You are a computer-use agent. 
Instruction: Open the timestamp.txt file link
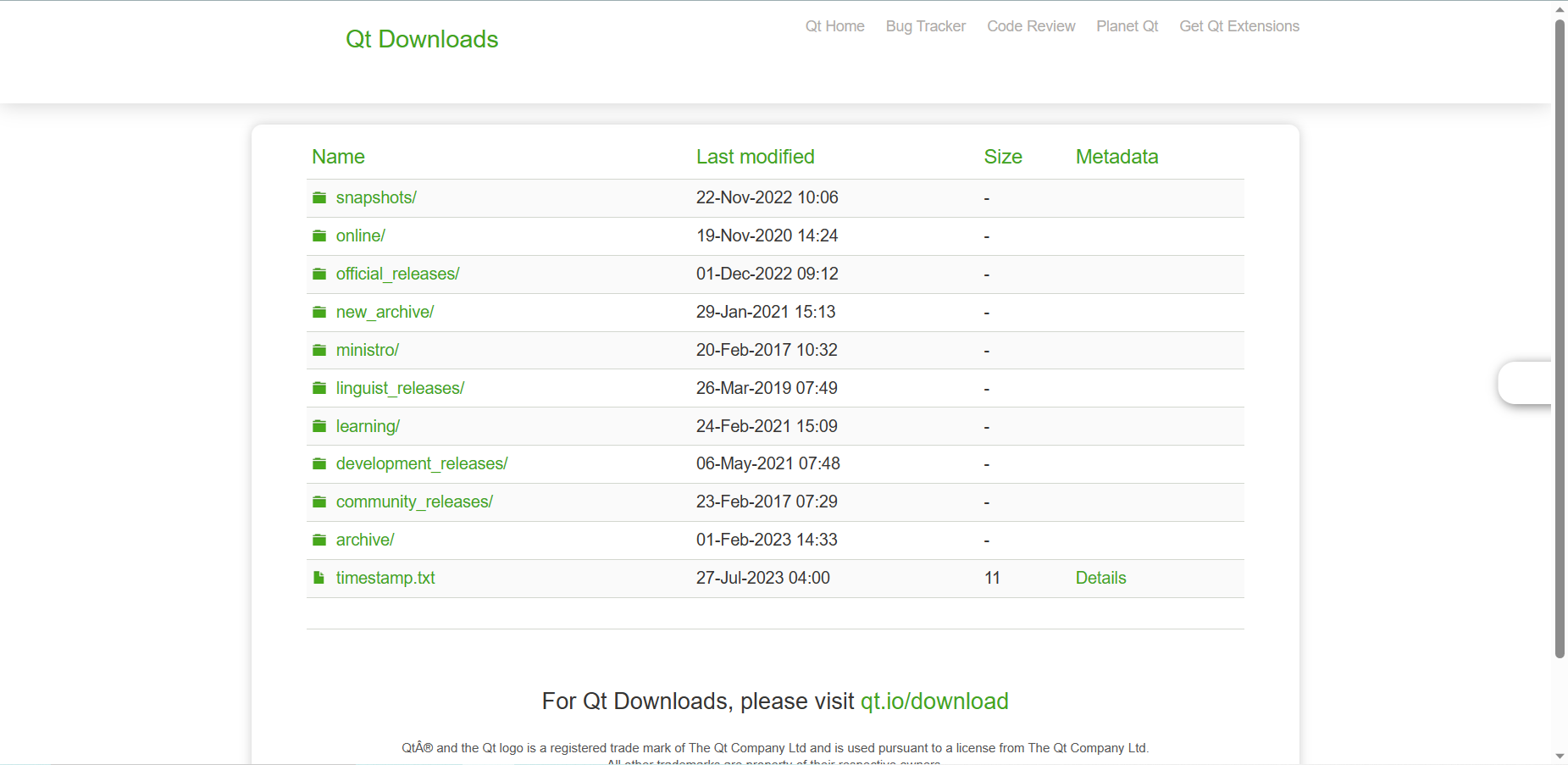(x=385, y=578)
